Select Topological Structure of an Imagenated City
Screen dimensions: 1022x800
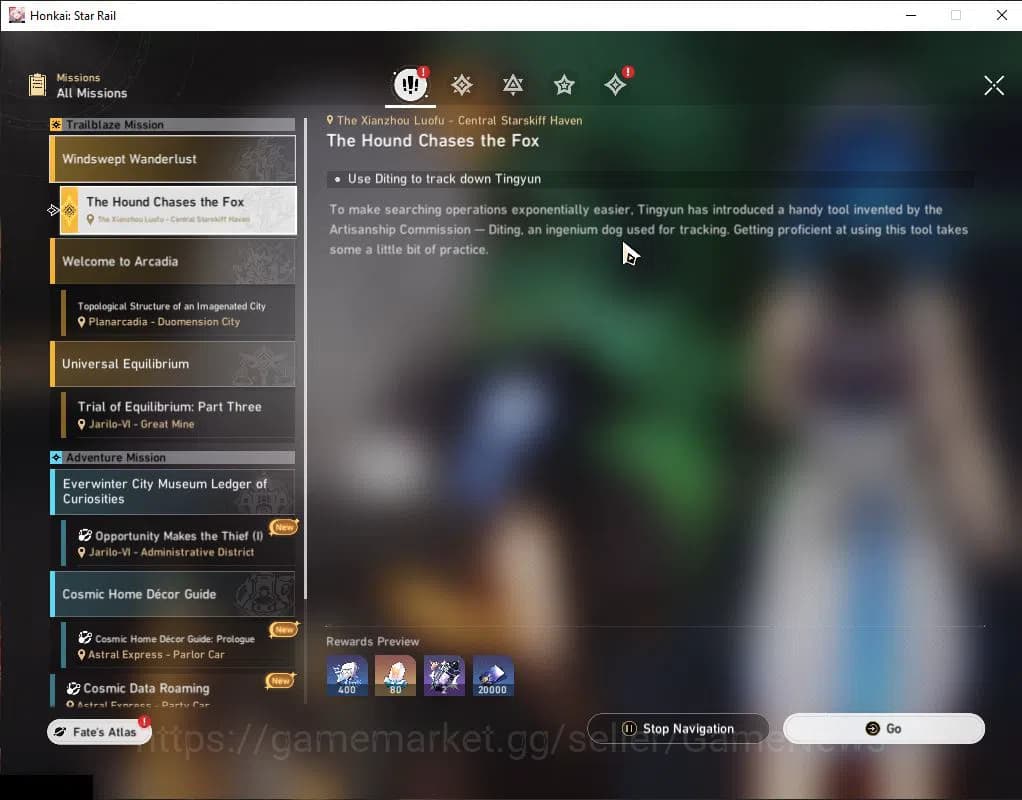pyautogui.click(x=178, y=314)
